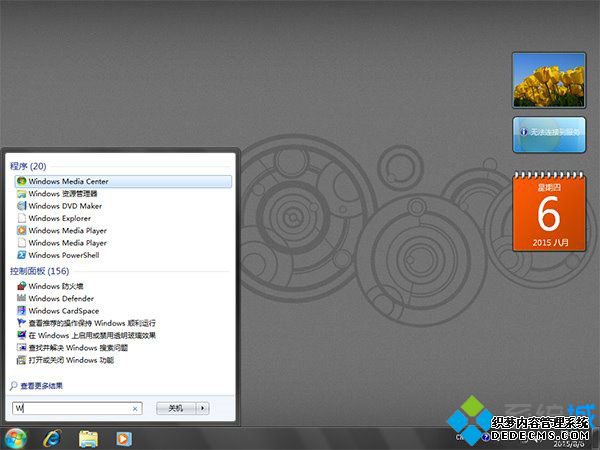600x450 pixels.
Task: Click the troubleshoot Windows search icon
Action: click(21, 347)
